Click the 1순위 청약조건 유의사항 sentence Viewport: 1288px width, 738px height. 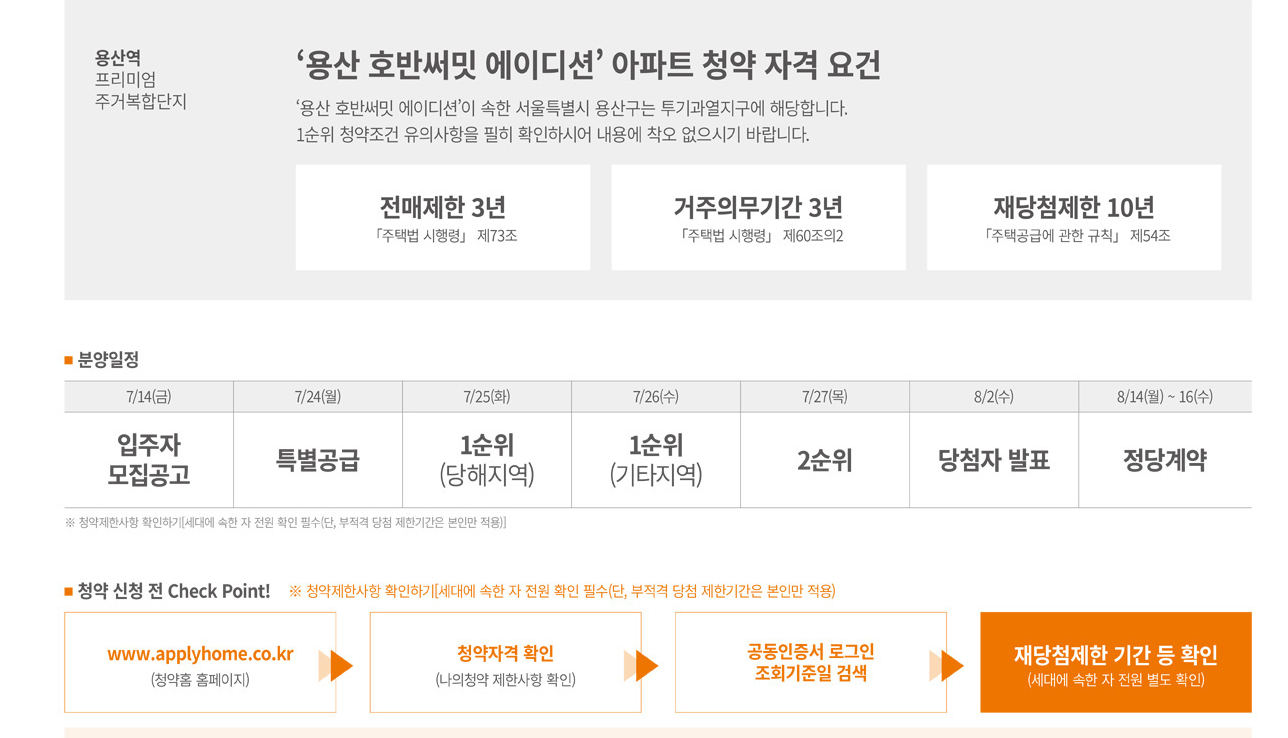click(x=552, y=135)
